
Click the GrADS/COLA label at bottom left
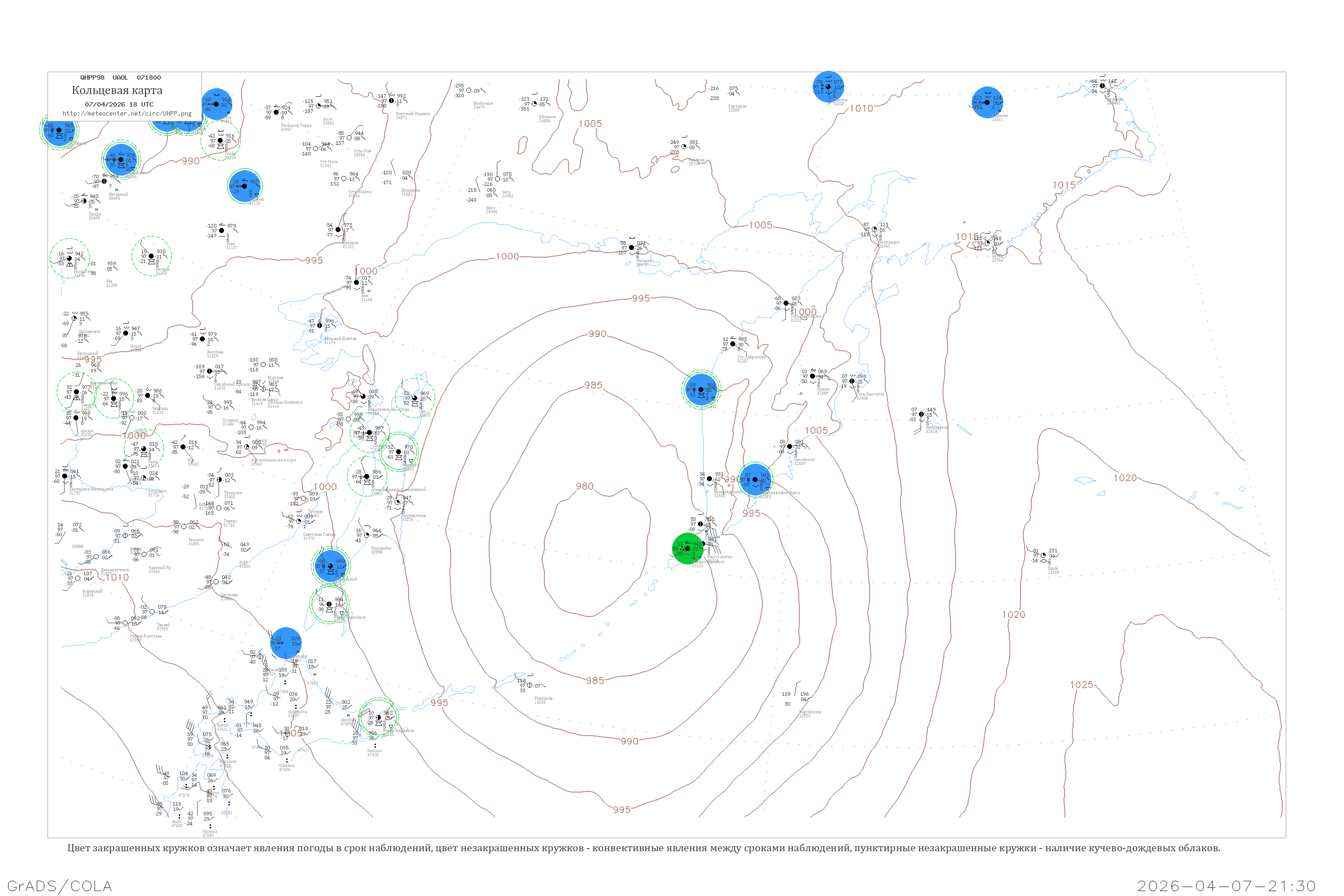coord(60,886)
